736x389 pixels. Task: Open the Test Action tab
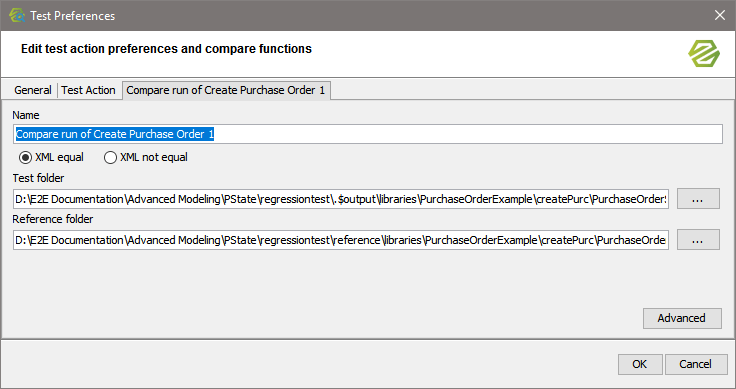[88, 90]
